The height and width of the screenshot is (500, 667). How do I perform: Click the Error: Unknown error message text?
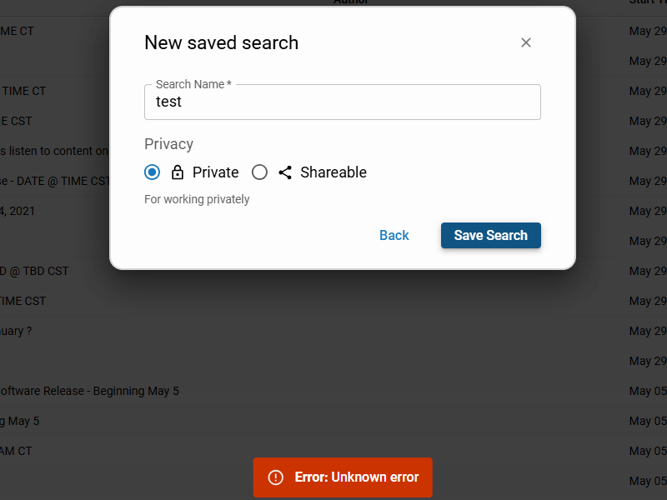coord(356,477)
